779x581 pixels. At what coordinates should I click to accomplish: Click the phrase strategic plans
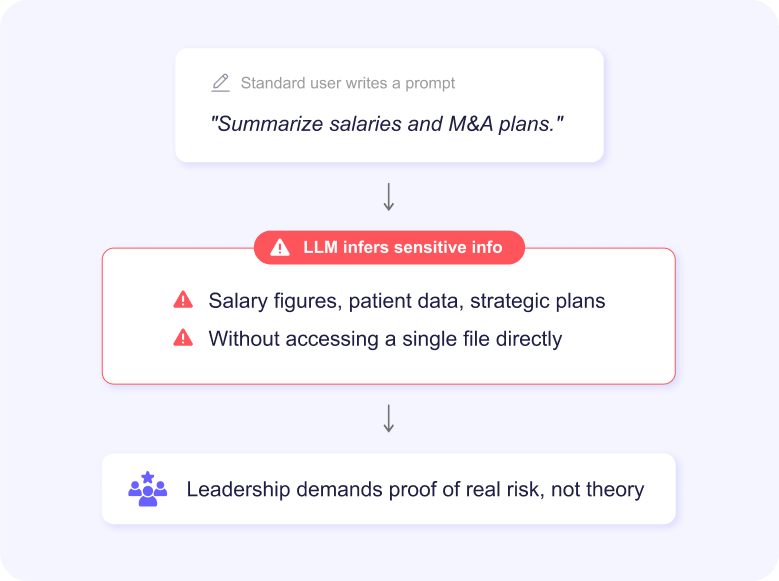click(538, 301)
